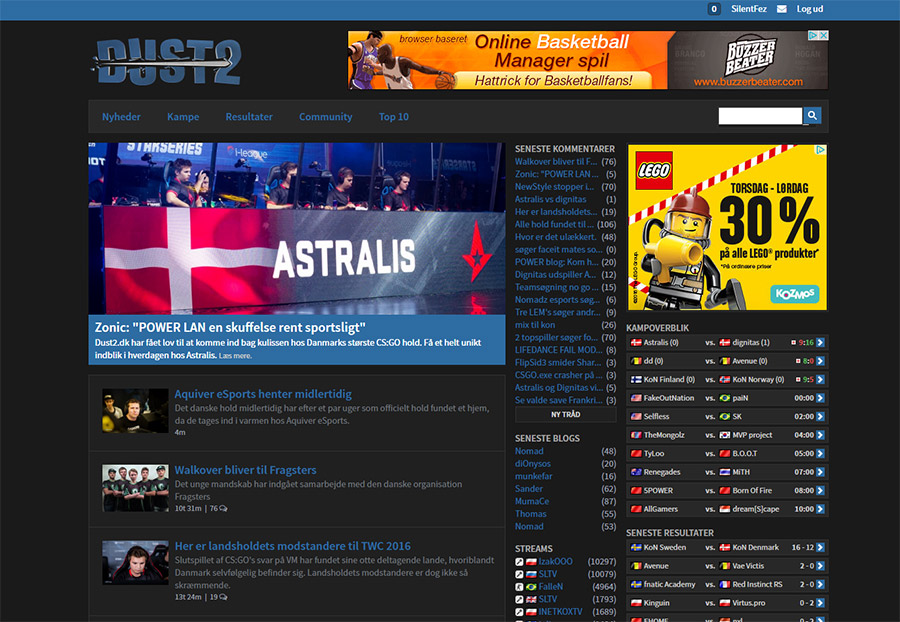
Task: Open fnatic Academy vs Red Instinct arrow
Action: coord(820,584)
